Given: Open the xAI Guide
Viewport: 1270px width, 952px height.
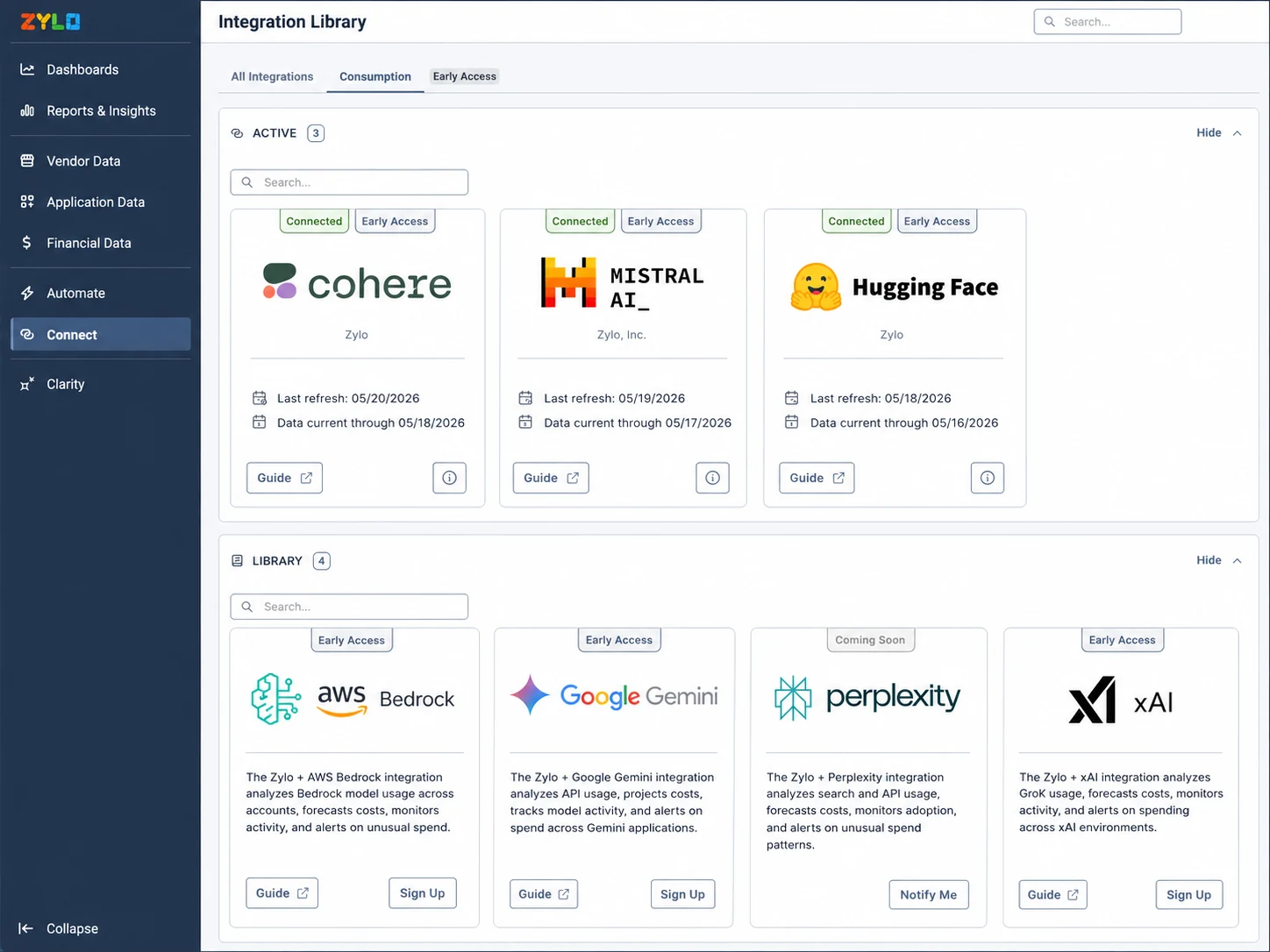Looking at the screenshot, I should [x=1052, y=895].
